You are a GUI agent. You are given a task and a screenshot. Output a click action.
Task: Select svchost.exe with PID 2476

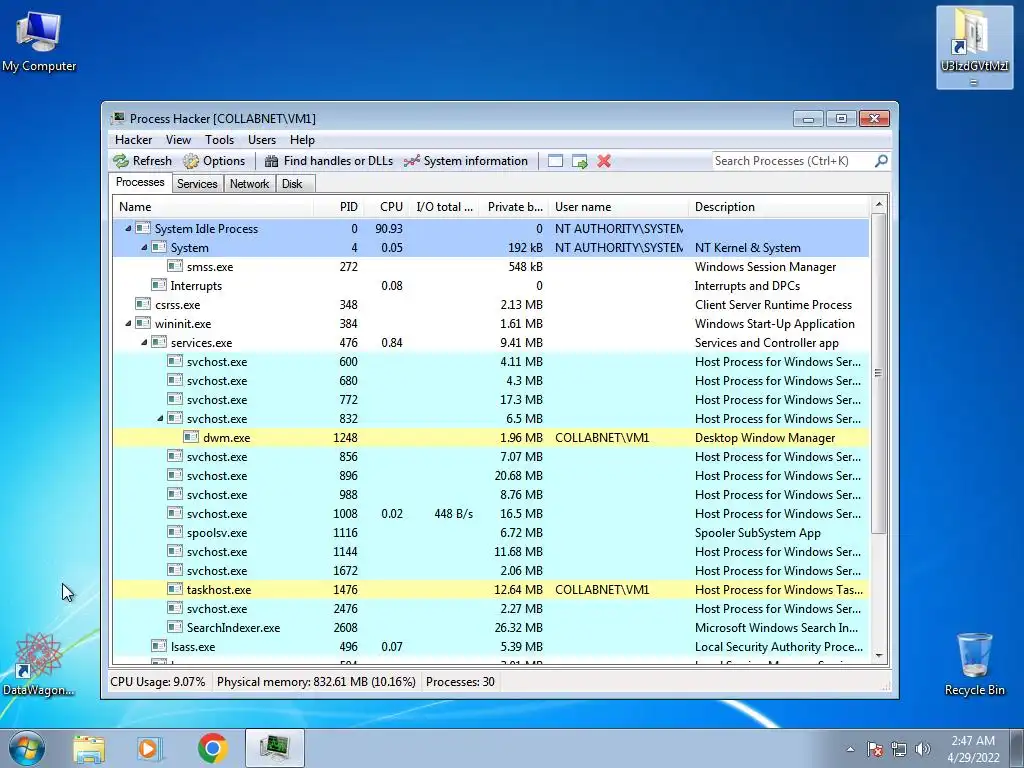pyautogui.click(x=491, y=609)
